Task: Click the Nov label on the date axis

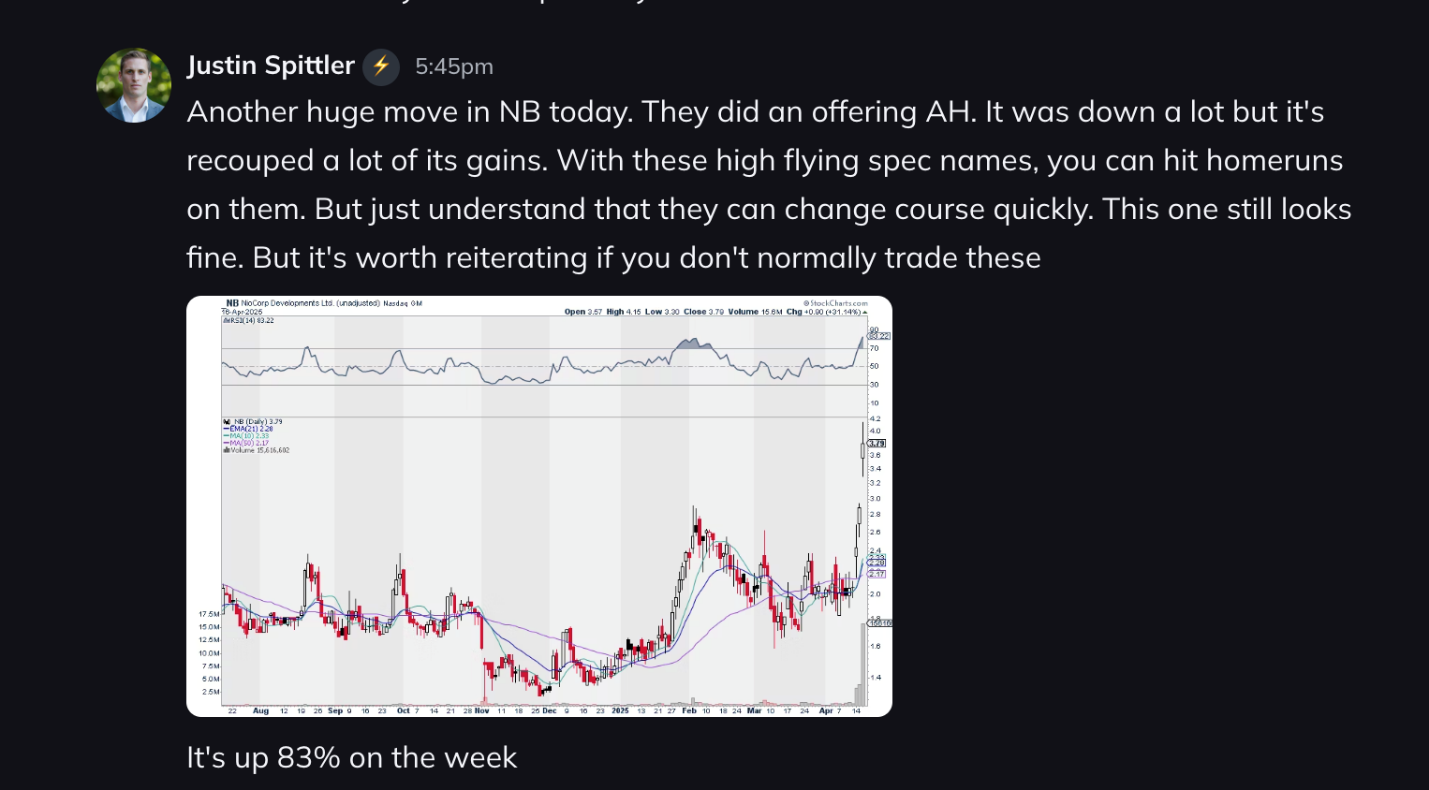Action: click(x=482, y=710)
